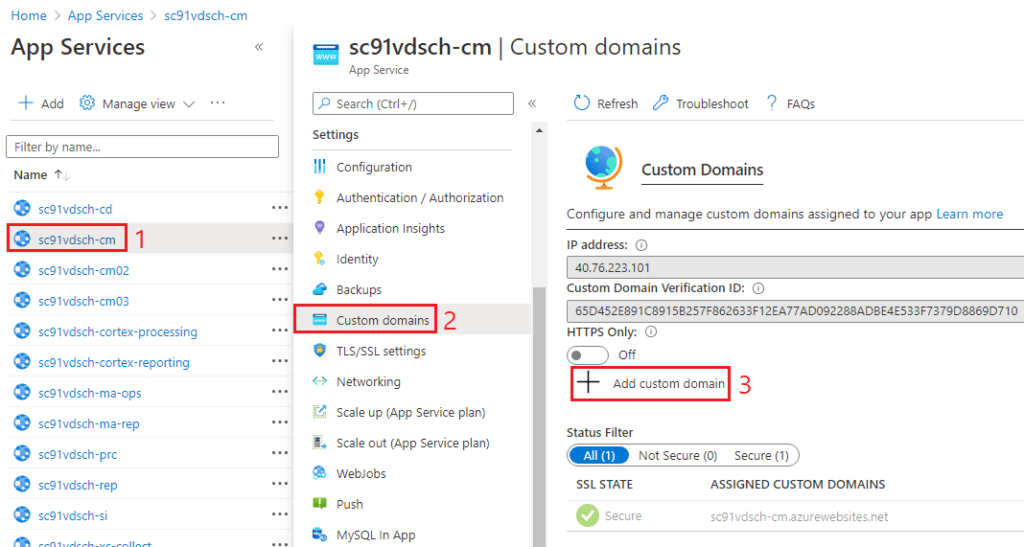Open more options ellipsis in App Services toolbar
Image resolution: width=1024 pixels, height=547 pixels.
(x=217, y=103)
